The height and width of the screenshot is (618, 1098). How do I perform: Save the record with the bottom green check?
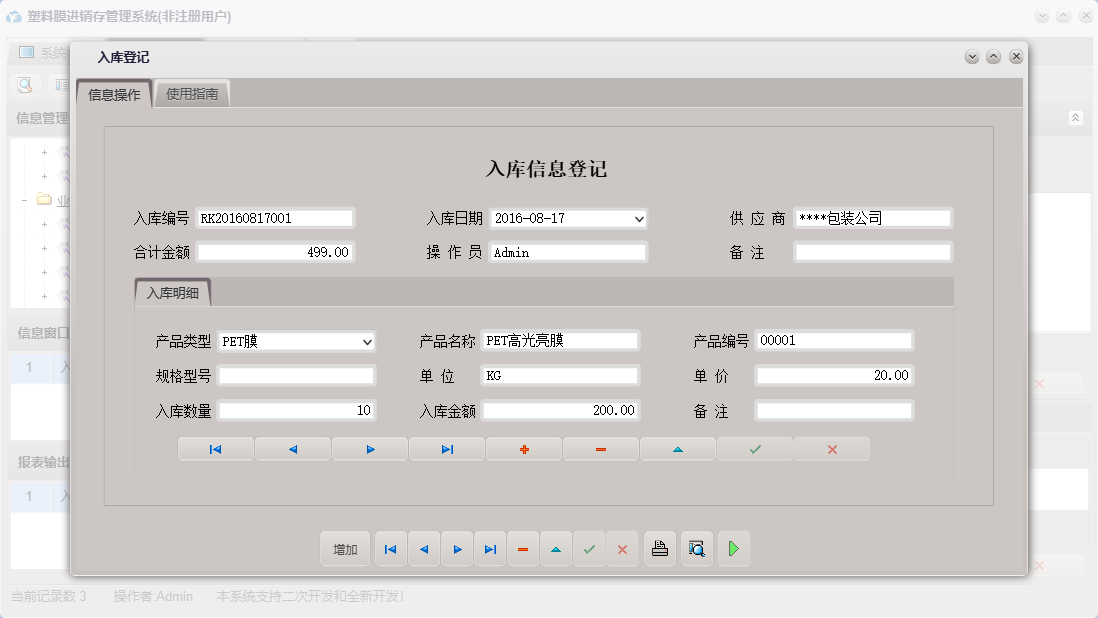pos(589,548)
